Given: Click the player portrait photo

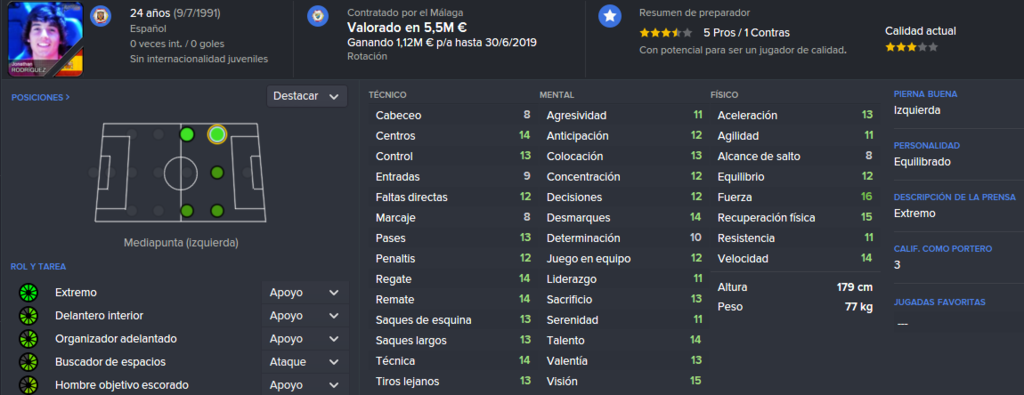Looking at the screenshot, I should pos(45,39).
